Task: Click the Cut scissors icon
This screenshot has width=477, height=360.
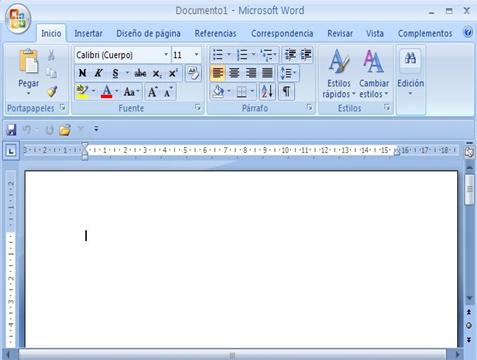Action: tap(51, 55)
